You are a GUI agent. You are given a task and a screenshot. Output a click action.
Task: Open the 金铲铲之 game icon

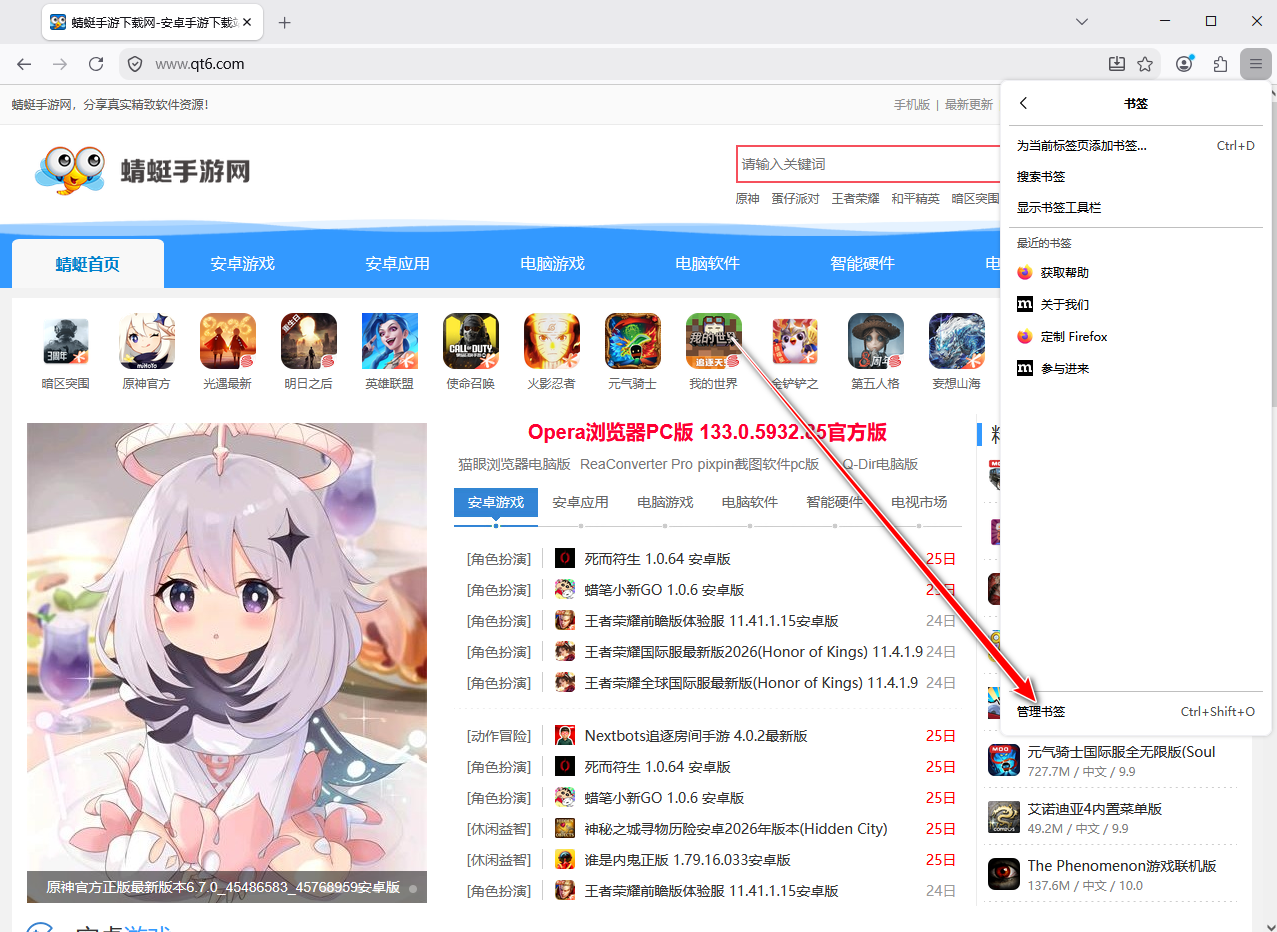point(795,342)
